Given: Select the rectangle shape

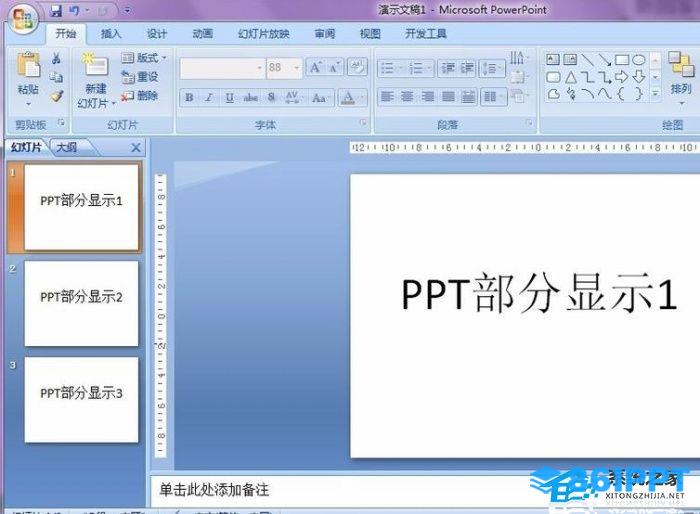Looking at the screenshot, I should pyautogui.click(x=621, y=60).
